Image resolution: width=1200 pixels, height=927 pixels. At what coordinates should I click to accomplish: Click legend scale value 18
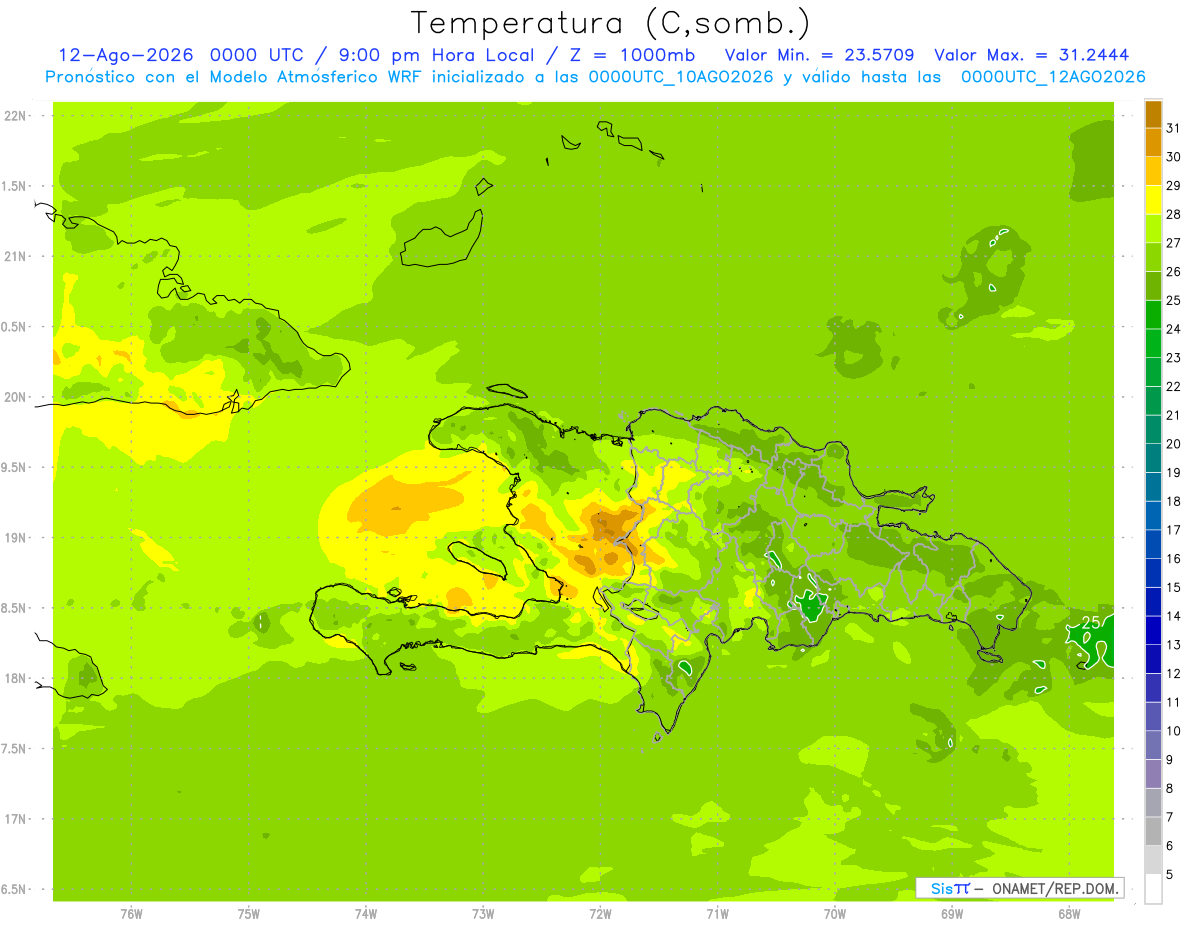pos(1174,501)
